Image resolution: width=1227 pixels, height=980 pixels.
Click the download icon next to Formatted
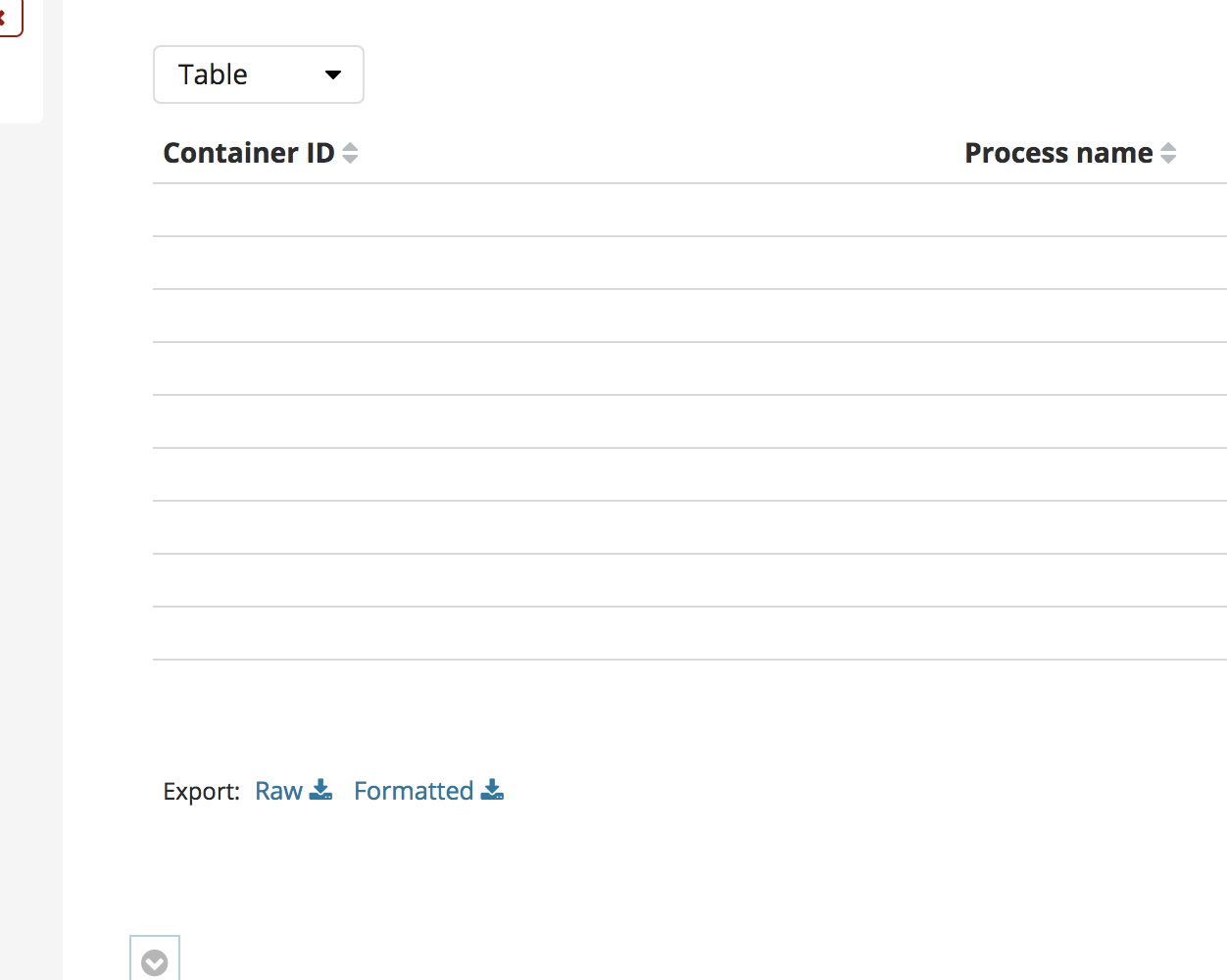(x=492, y=790)
